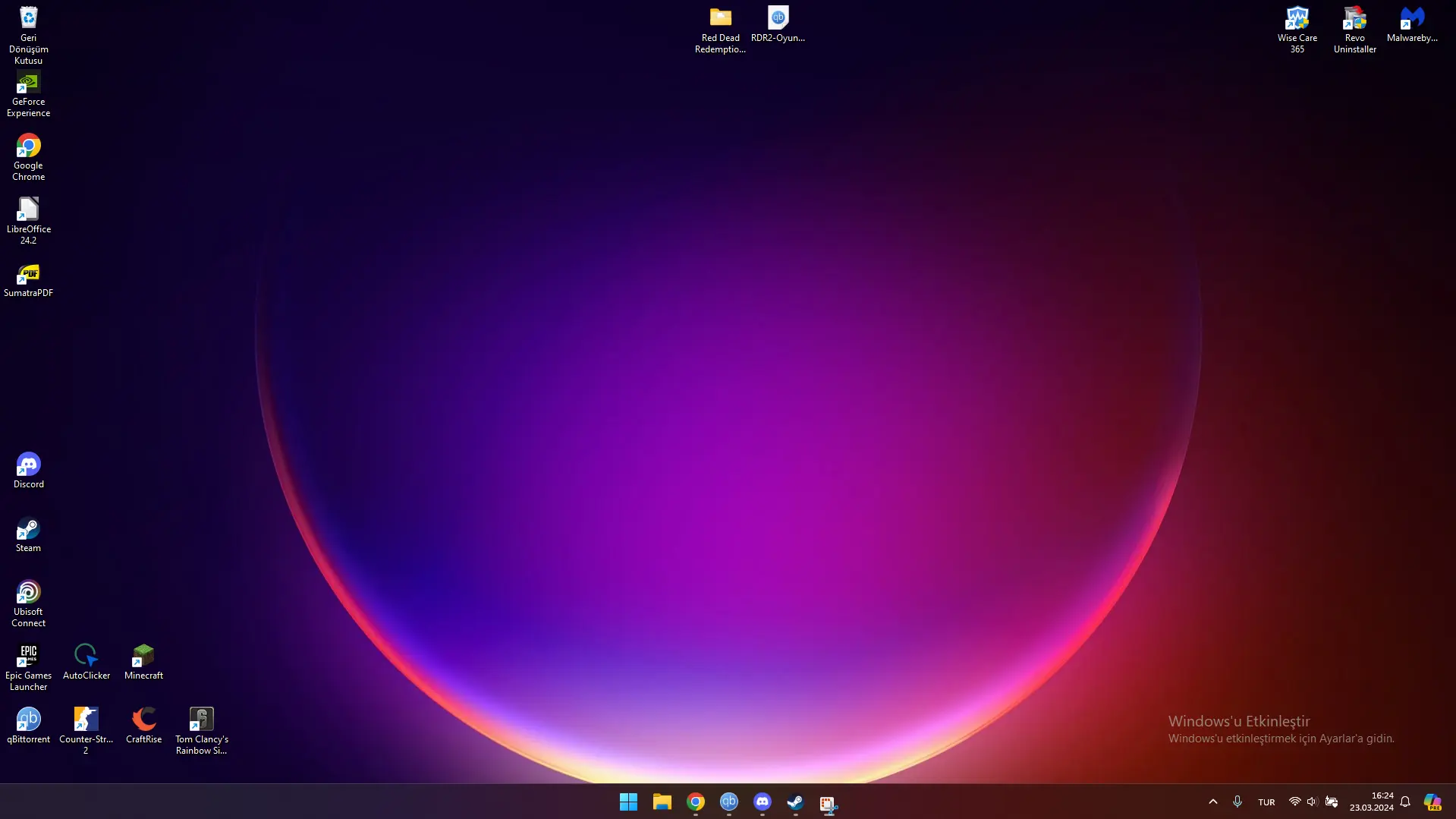Expand the hidden system tray icons chevron
1456x819 pixels.
(x=1212, y=802)
